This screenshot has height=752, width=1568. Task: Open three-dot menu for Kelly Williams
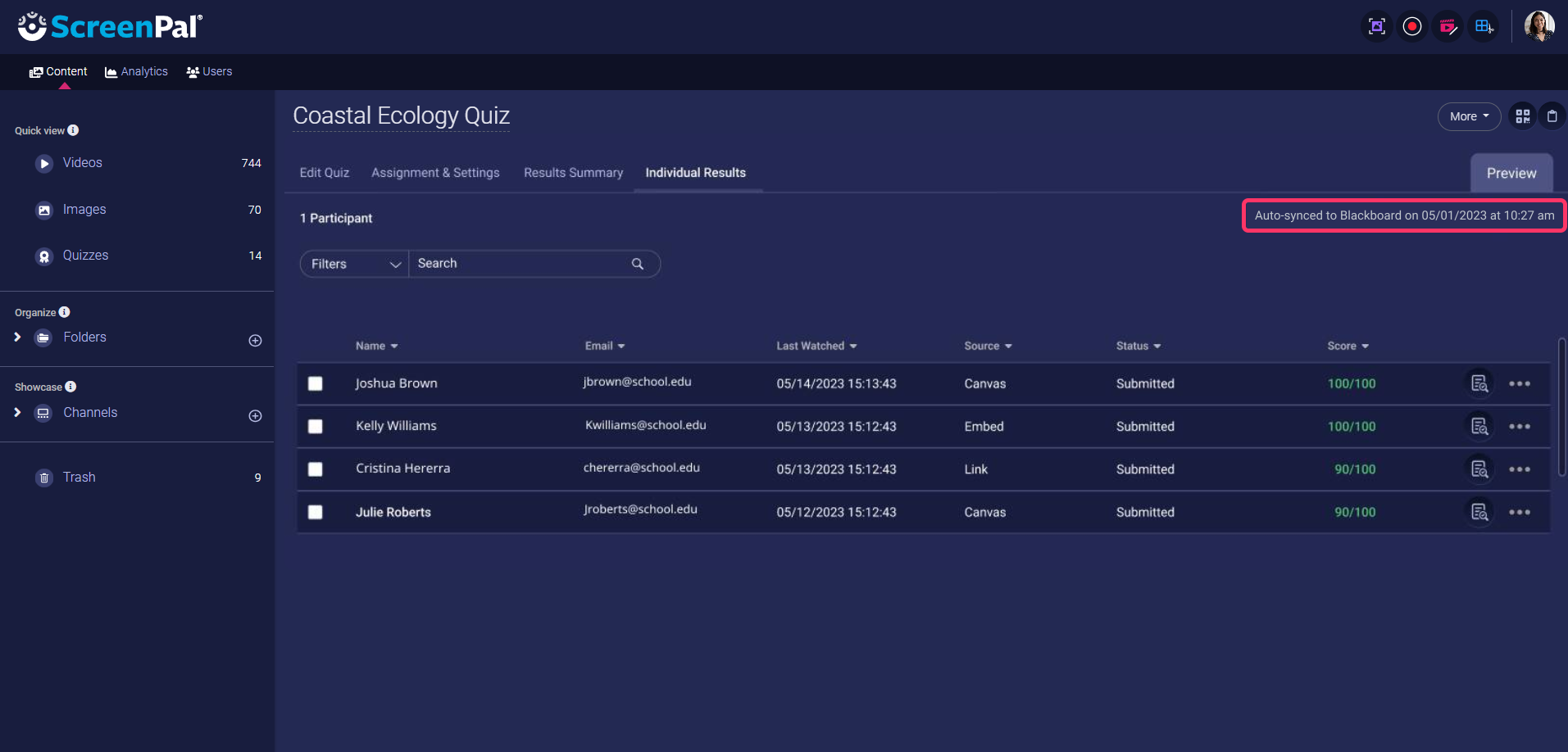(1520, 427)
